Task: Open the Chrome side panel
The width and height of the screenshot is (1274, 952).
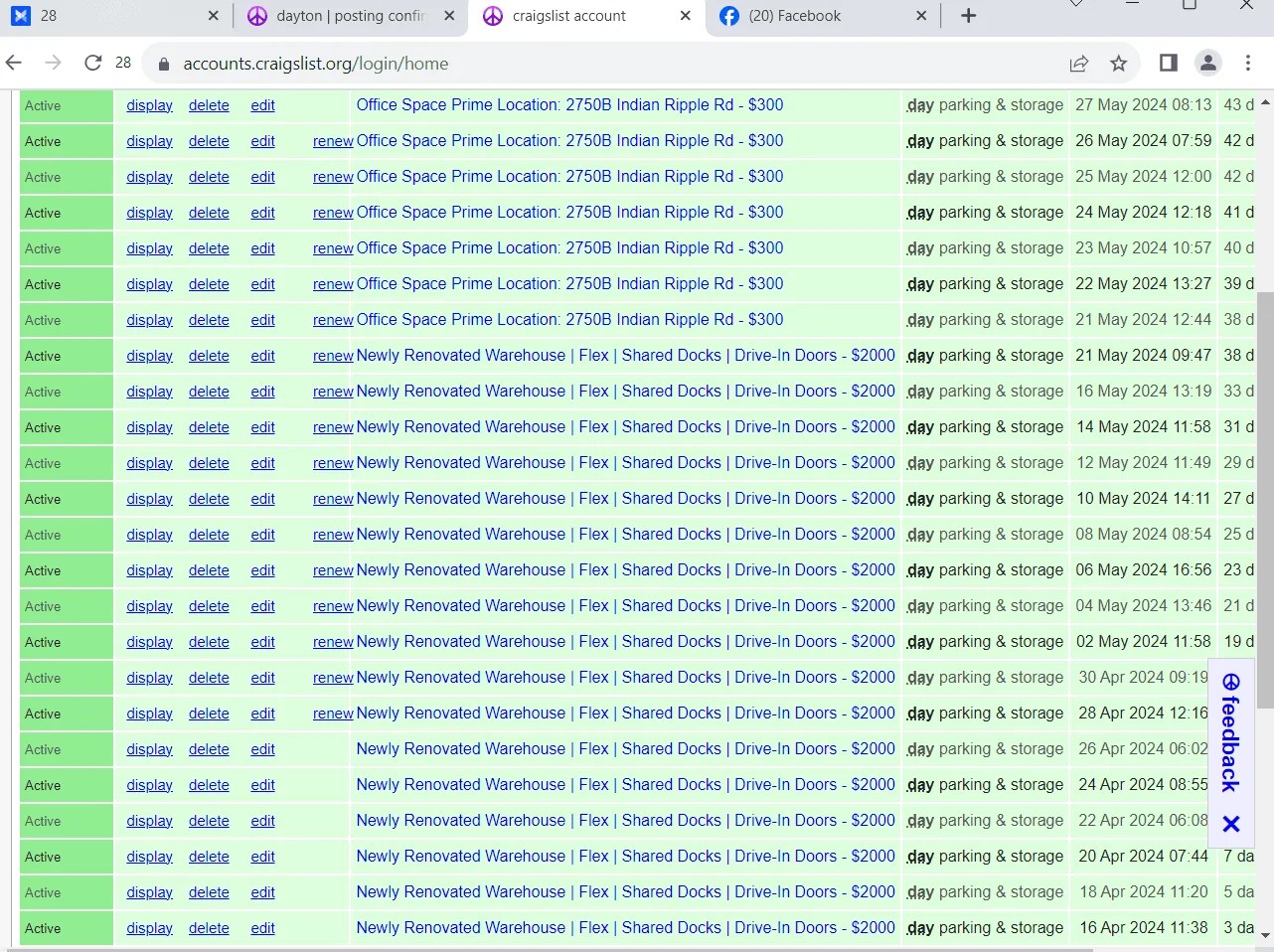Action: coord(1169,64)
